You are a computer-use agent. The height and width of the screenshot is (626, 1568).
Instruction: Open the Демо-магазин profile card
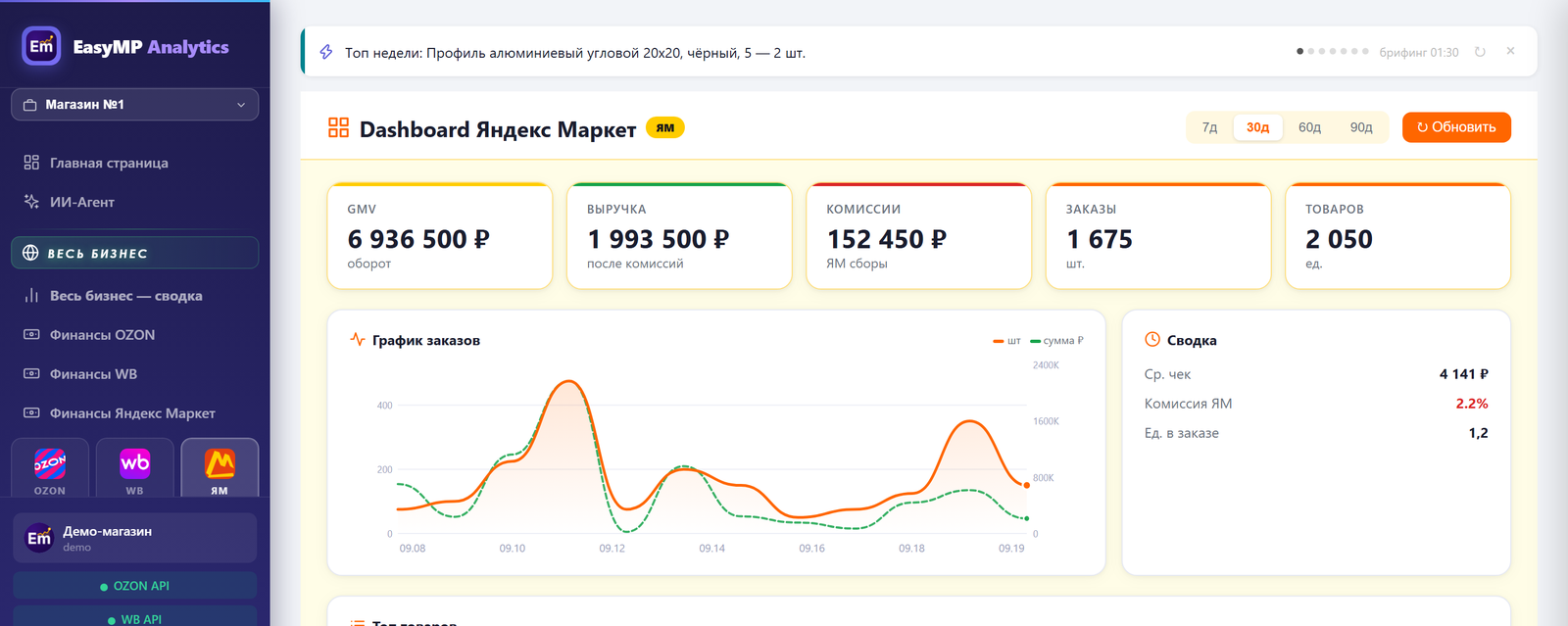(135, 538)
